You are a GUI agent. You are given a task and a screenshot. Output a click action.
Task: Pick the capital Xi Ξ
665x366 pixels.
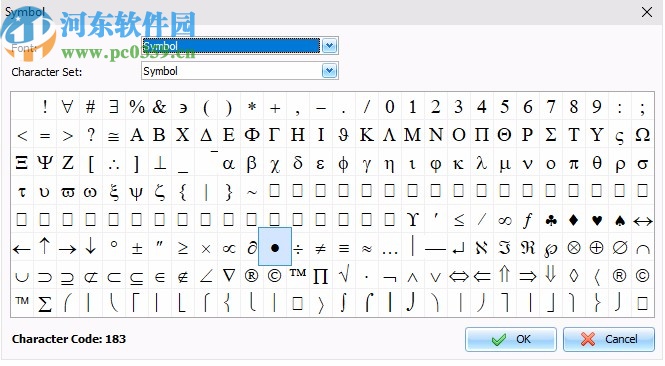click(x=22, y=164)
